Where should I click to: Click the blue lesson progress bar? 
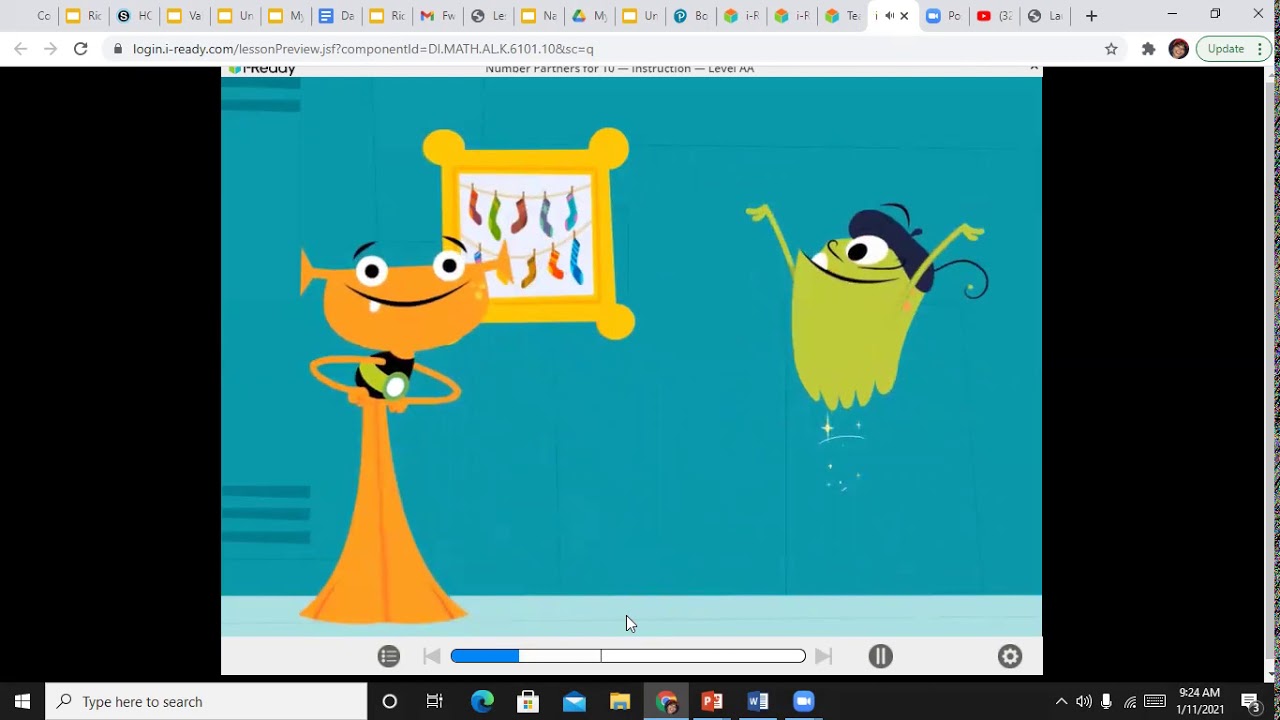(x=628, y=656)
